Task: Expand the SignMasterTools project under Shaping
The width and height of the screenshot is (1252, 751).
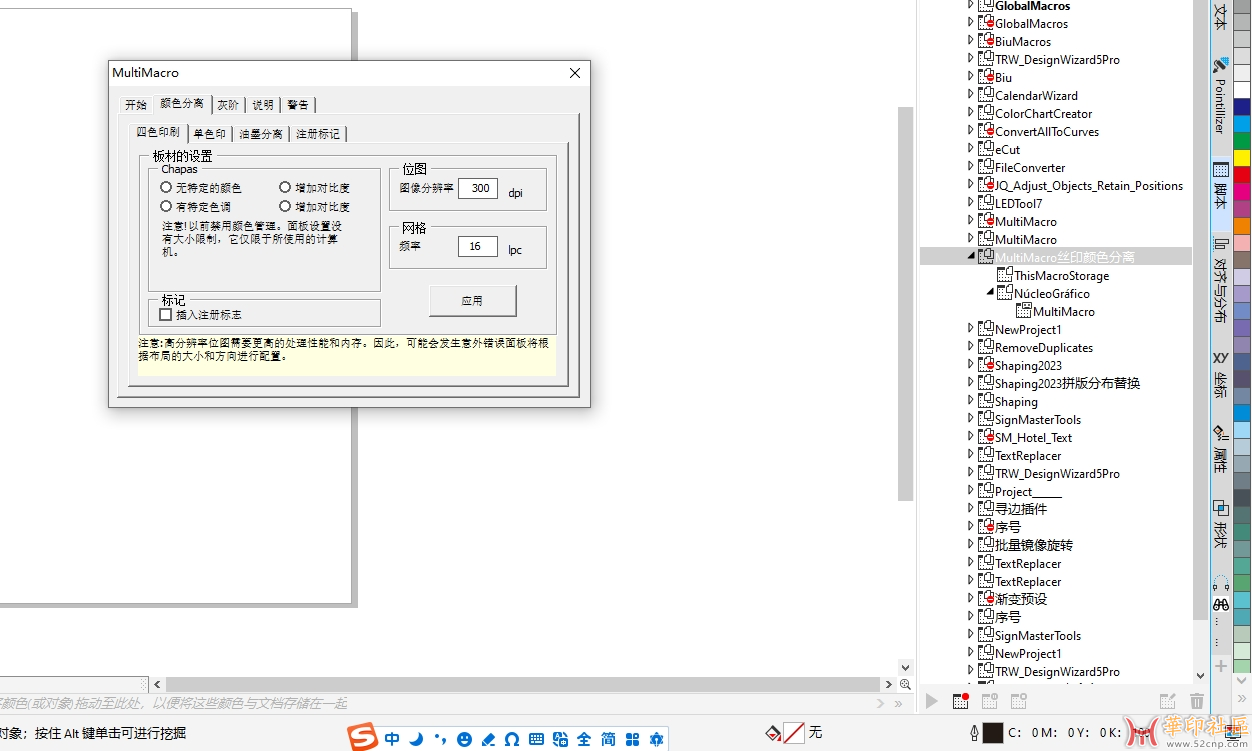Action: [x=970, y=419]
